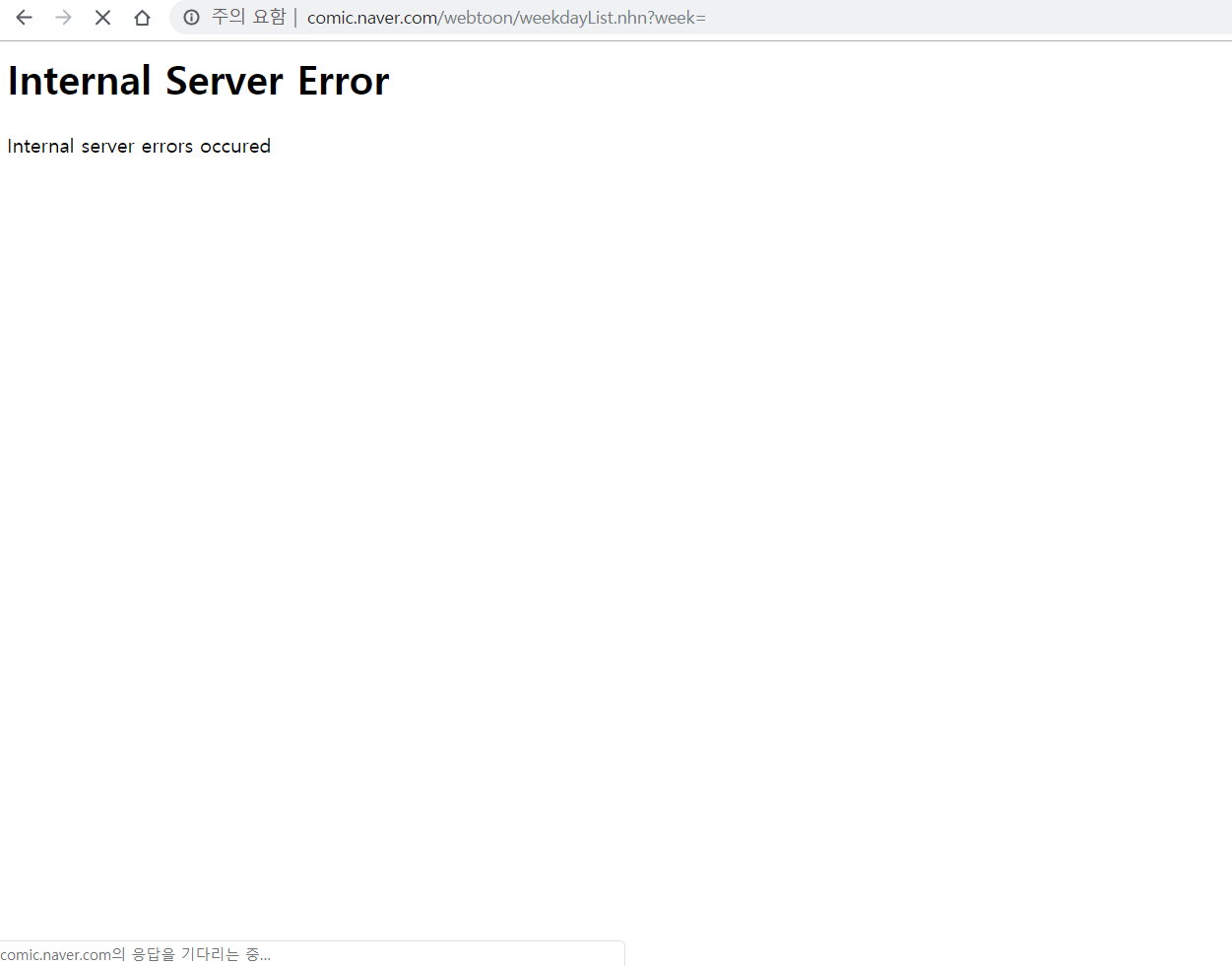
Task: Click the '?week=' query parameter in the URL
Action: pos(677,18)
